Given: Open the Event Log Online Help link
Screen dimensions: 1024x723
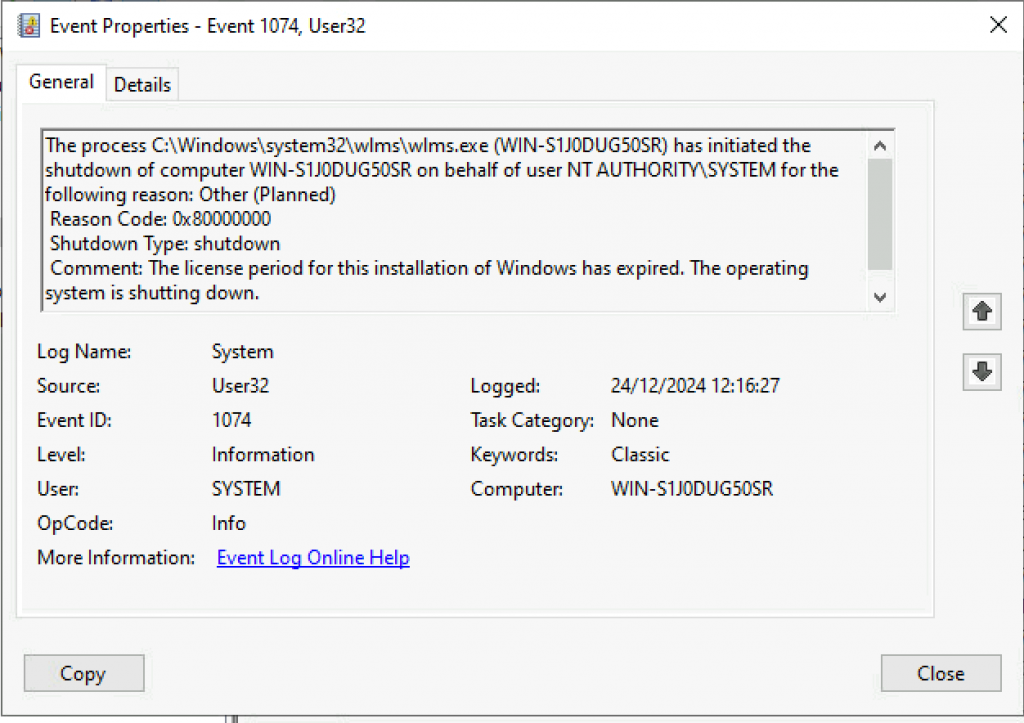Looking at the screenshot, I should point(313,558).
